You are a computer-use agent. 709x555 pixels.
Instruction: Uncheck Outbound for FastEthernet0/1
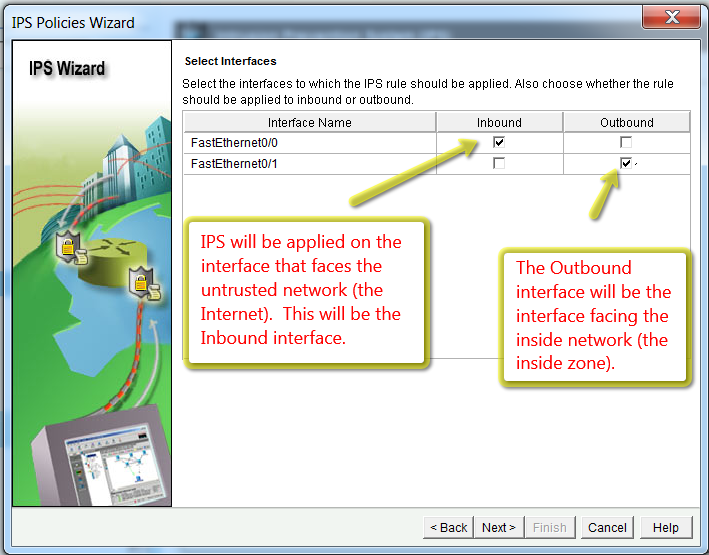(x=626, y=163)
